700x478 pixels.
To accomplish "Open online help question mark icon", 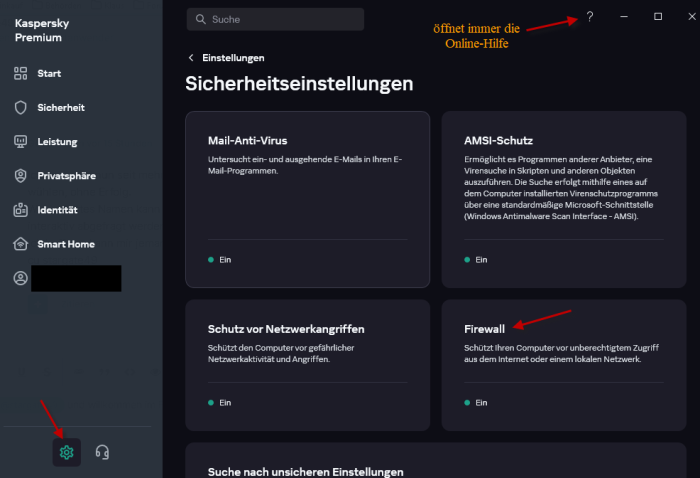I will tap(590, 17).
